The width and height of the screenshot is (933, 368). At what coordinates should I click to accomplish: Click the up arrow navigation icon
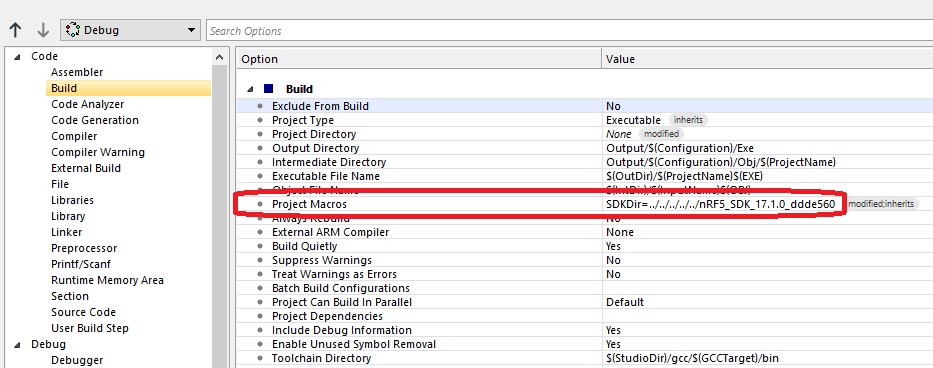pyautogui.click(x=15, y=30)
